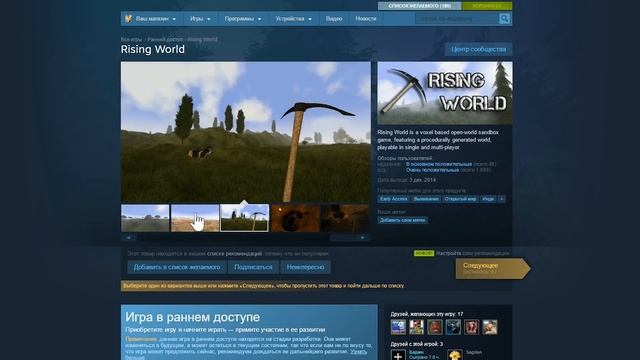This screenshot has height=360, width=640.
Task: Click the left arrow of thumbnail strip
Action: pyautogui.click(x=129, y=237)
